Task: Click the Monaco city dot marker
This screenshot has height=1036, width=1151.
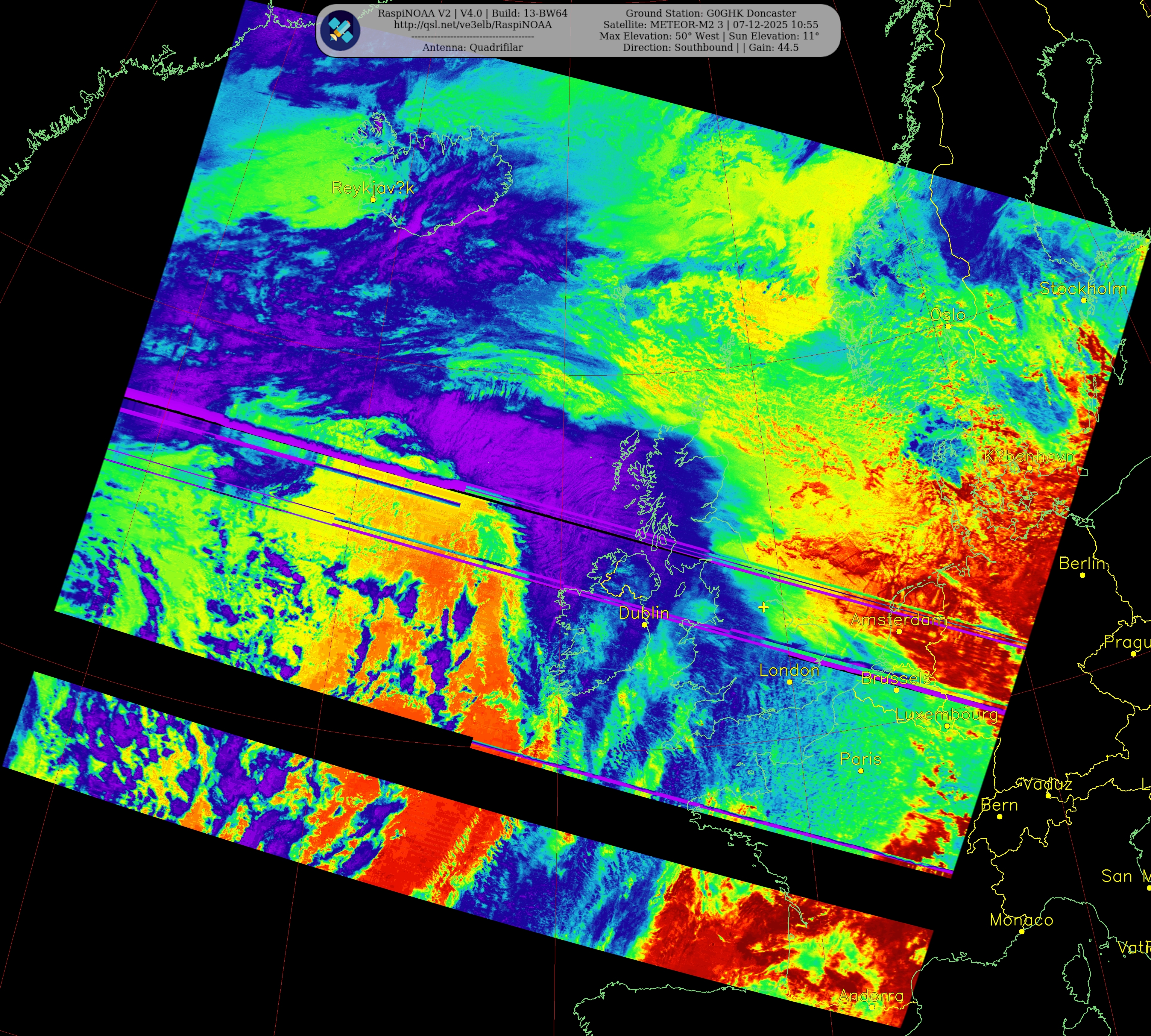Action: point(1022,931)
